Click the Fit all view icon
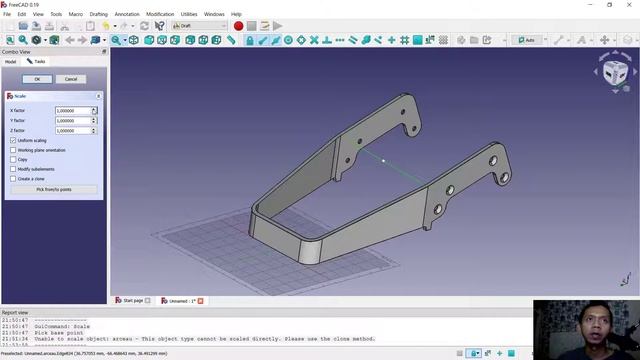The height and width of the screenshot is (360, 640). pos(10,40)
